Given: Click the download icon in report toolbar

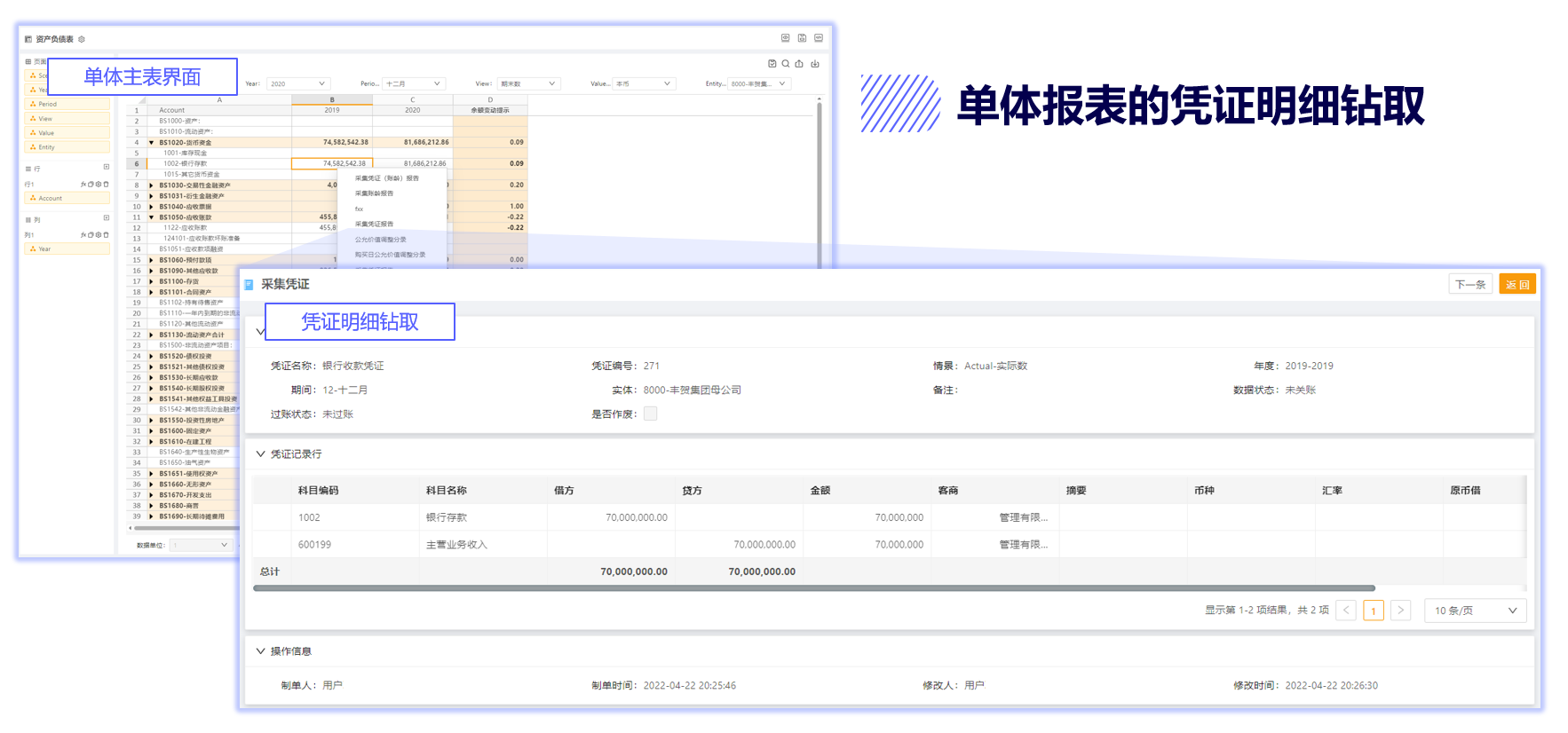Looking at the screenshot, I should pyautogui.click(x=815, y=64).
